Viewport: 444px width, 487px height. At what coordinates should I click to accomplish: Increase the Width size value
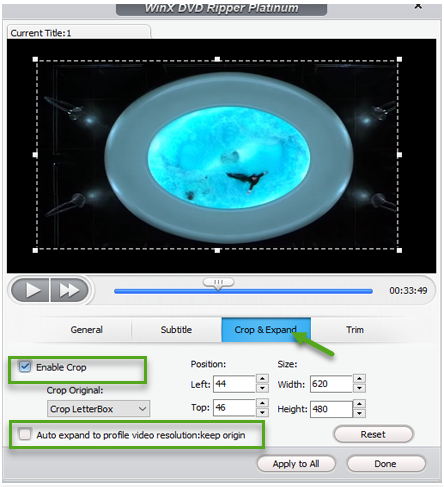click(x=359, y=379)
